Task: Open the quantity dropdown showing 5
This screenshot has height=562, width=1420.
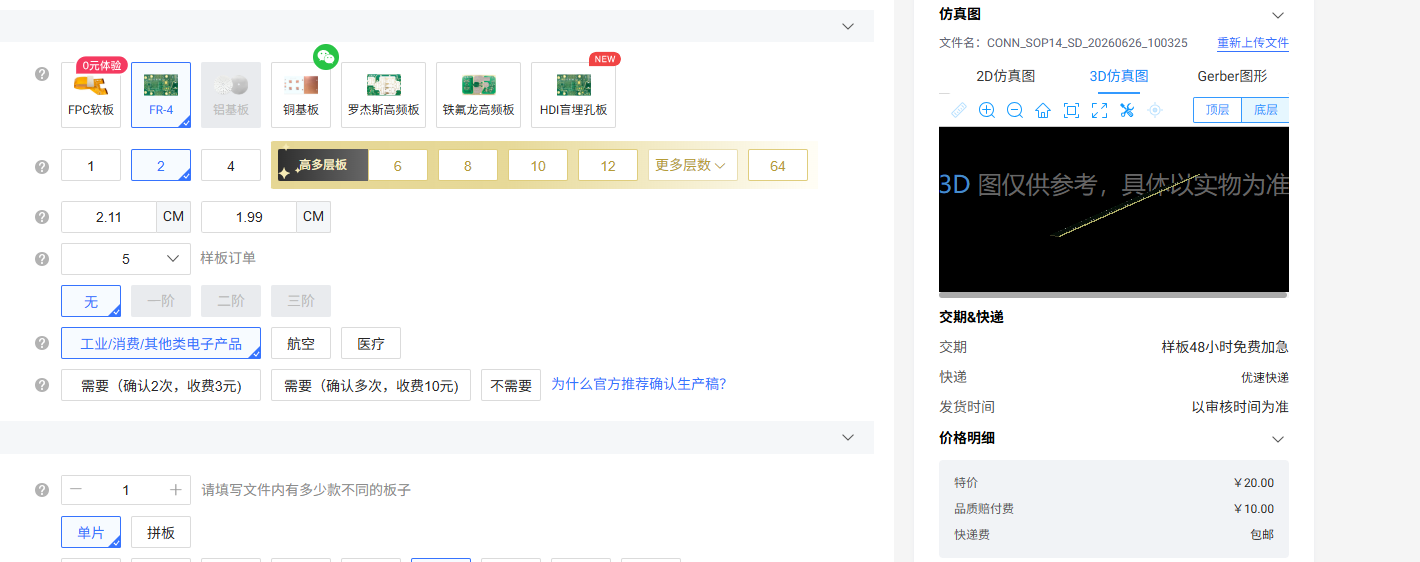Action: pyautogui.click(x=126, y=259)
